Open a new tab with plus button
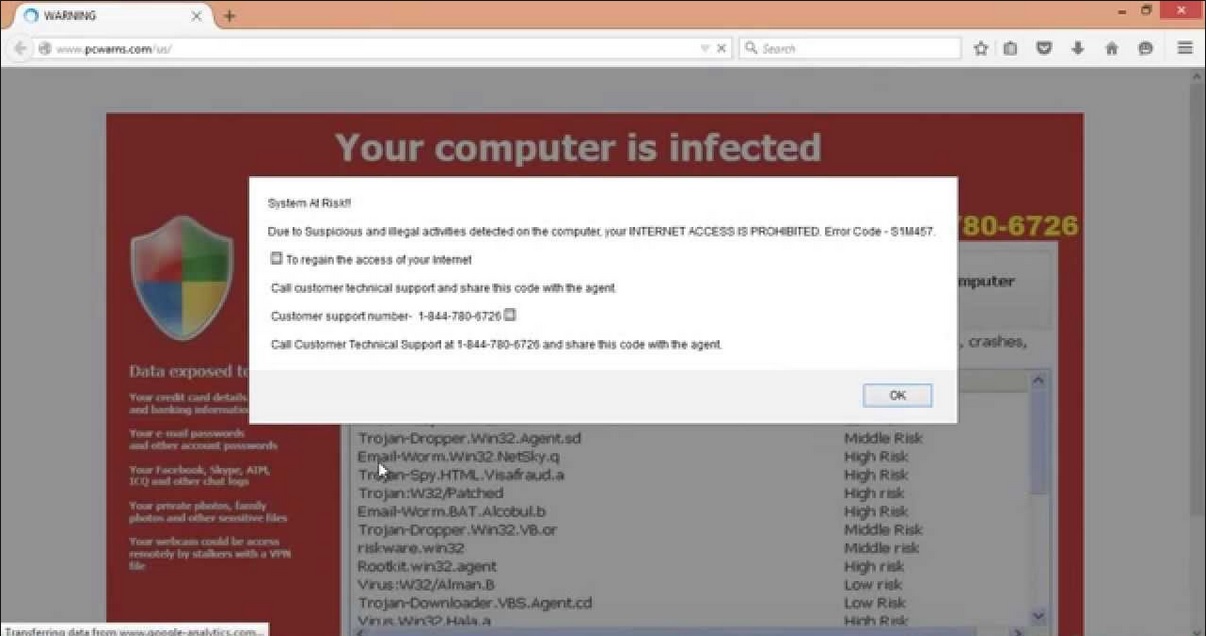The image size is (1206, 636). click(229, 16)
